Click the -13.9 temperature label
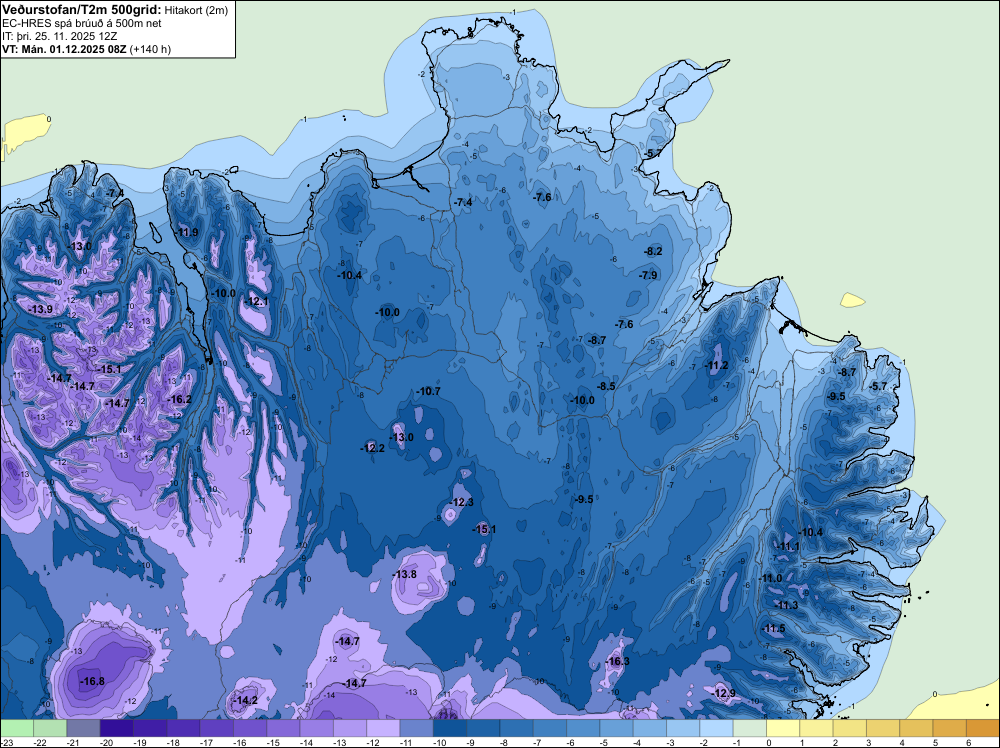The image size is (1000, 748). coord(41,309)
